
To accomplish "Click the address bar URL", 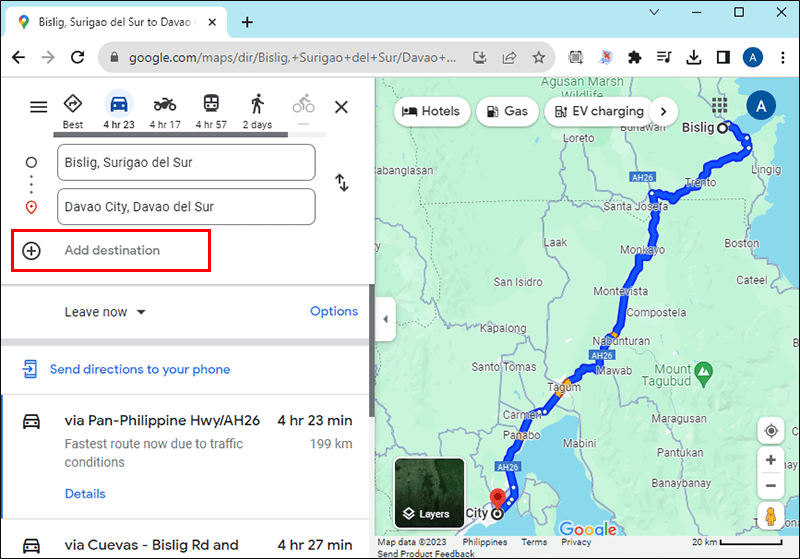I will tap(292, 58).
